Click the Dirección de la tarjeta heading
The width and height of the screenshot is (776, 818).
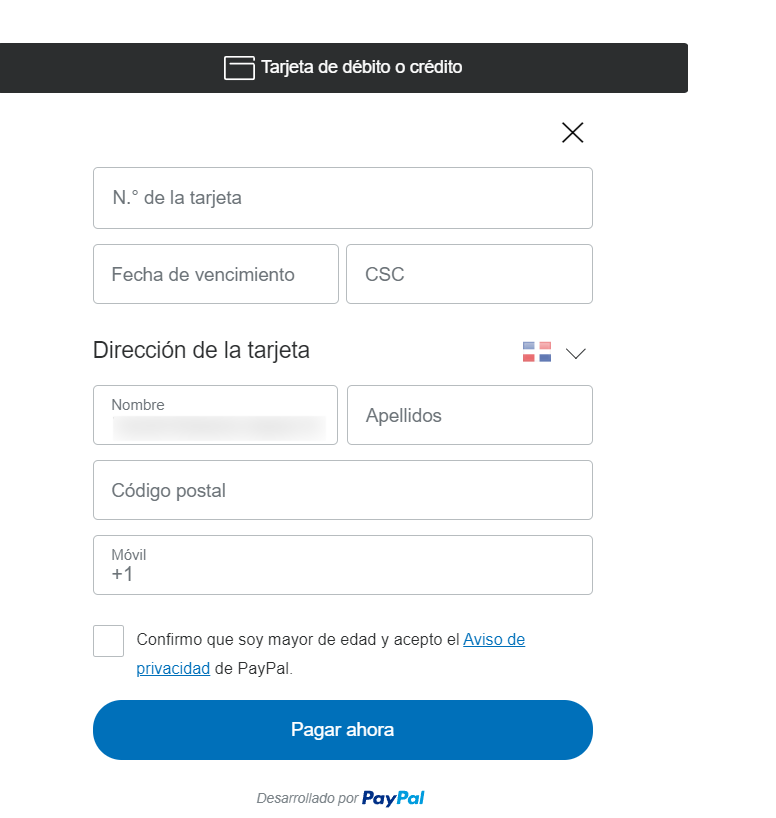pos(201,350)
